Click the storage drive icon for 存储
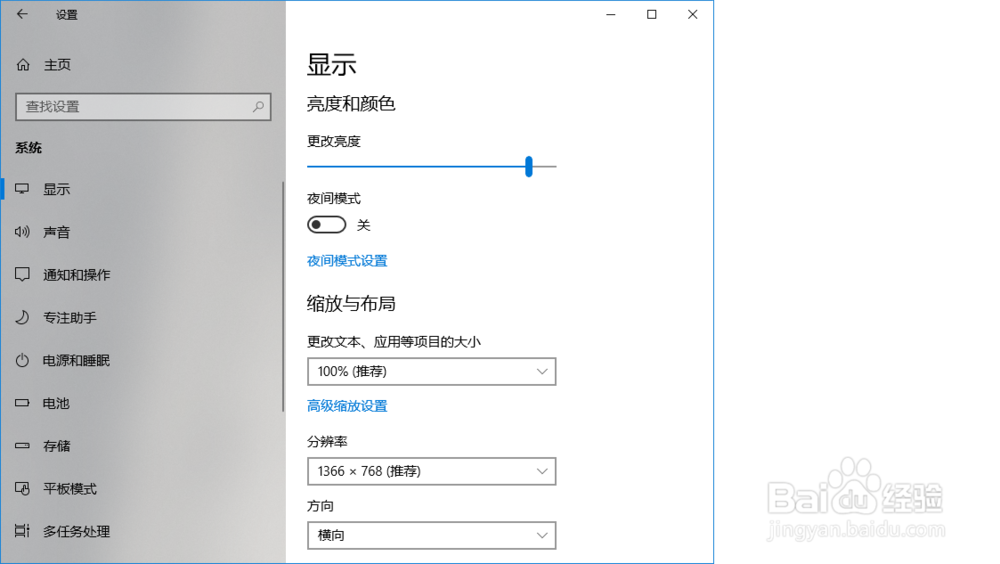This screenshot has height=564, width=1000. [x=22, y=445]
